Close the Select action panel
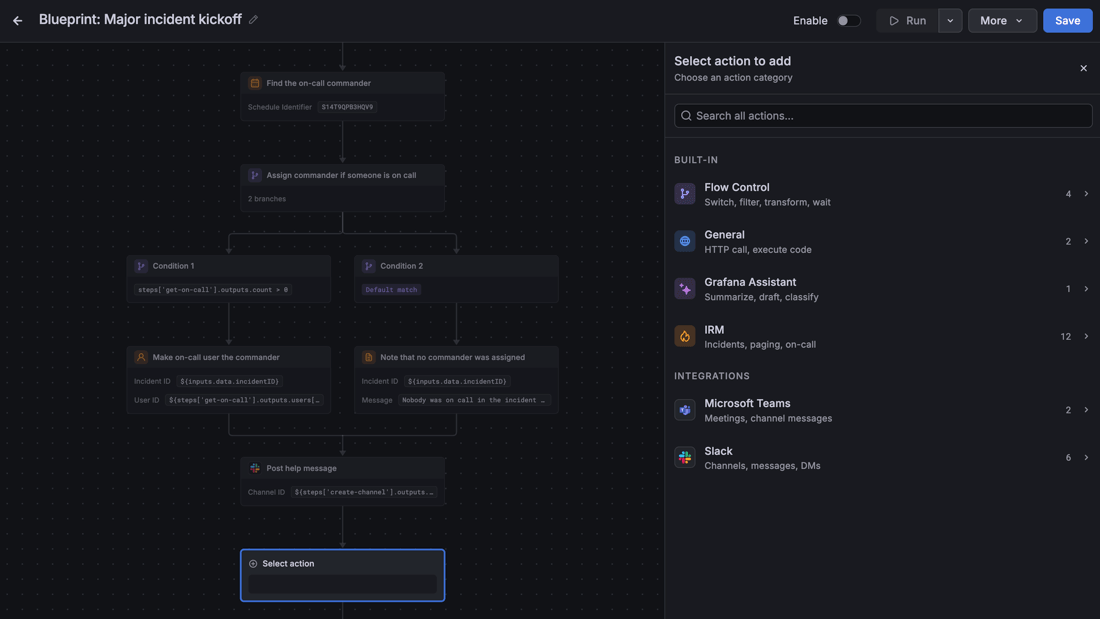Image resolution: width=1100 pixels, height=619 pixels. pos(1083,68)
